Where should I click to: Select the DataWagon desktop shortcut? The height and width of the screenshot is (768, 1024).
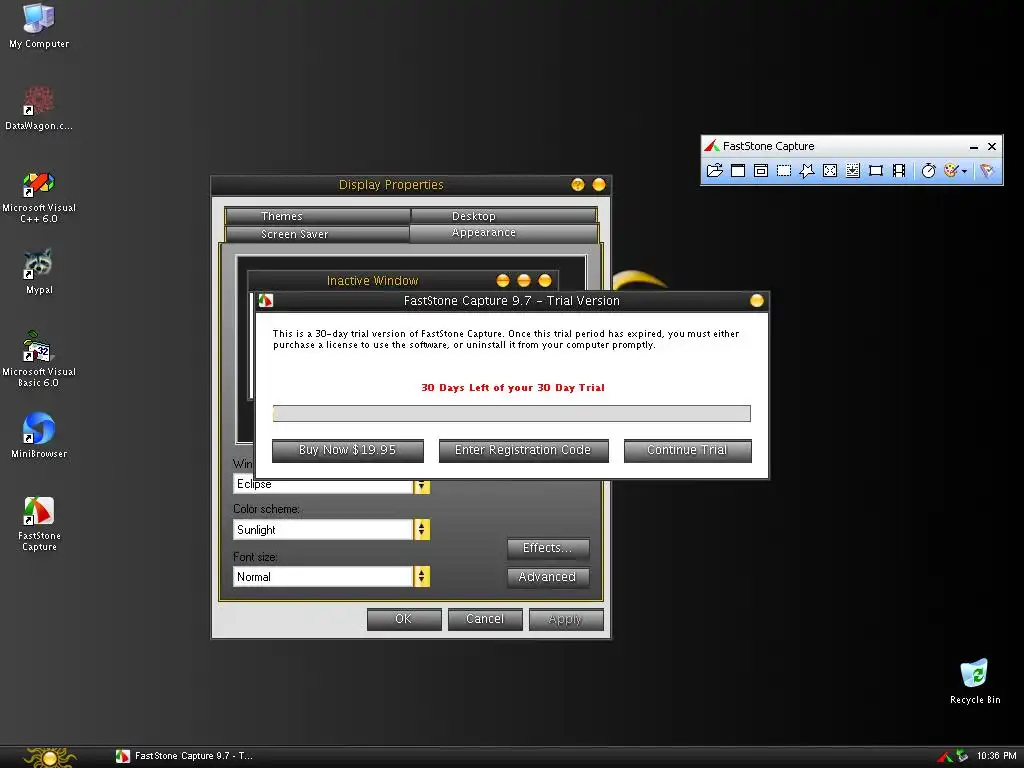39,108
